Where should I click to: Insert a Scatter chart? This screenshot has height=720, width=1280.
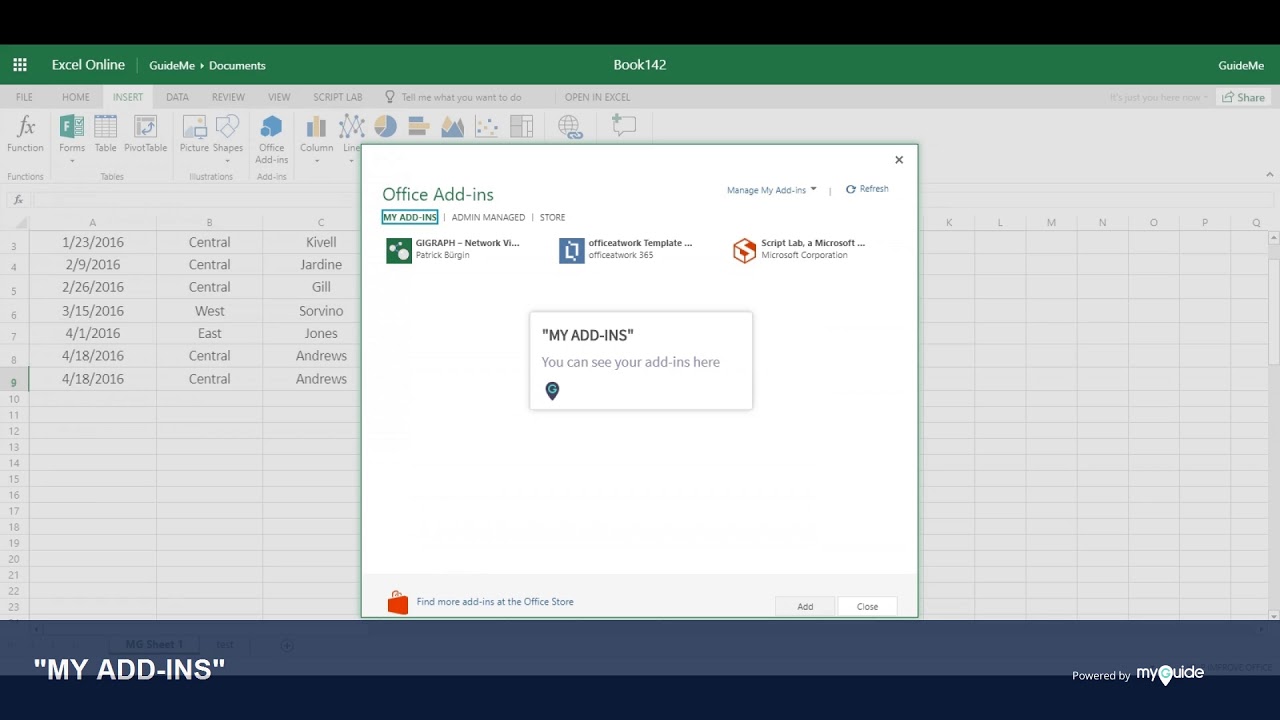[487, 126]
